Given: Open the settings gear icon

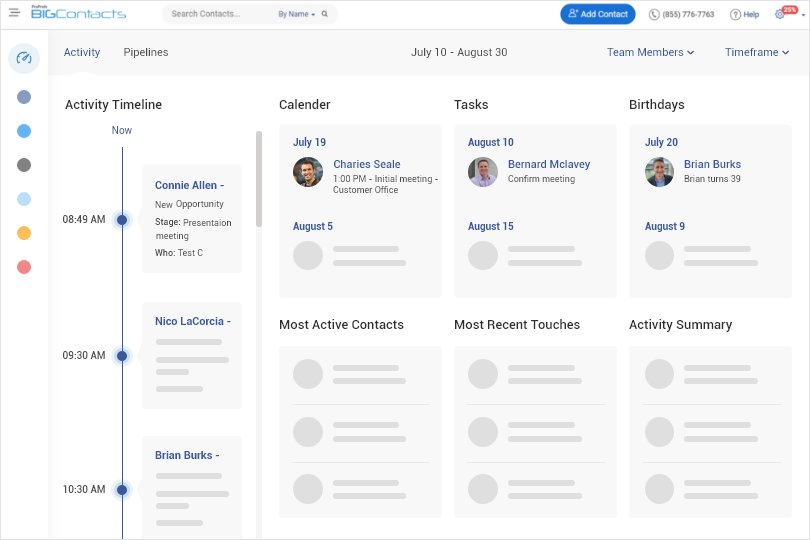Looking at the screenshot, I should tap(780, 15).
